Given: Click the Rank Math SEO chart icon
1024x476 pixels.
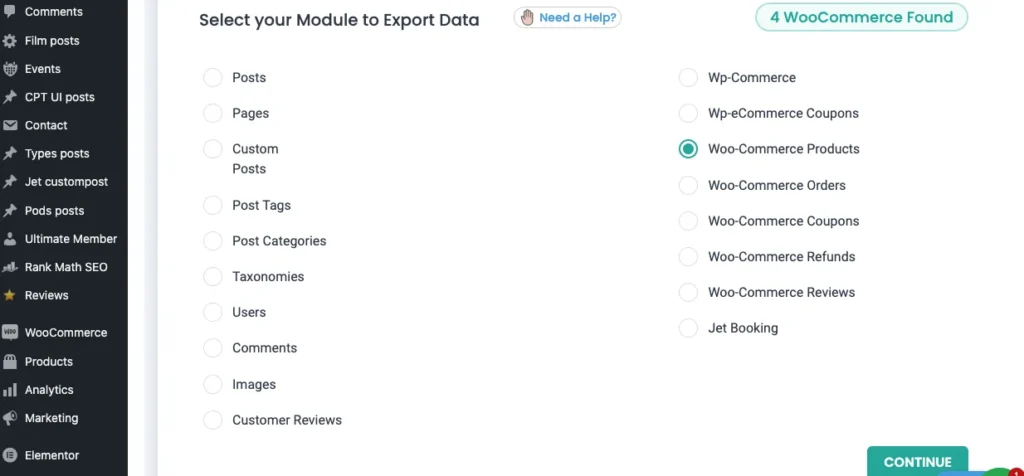Looking at the screenshot, I should (10, 268).
